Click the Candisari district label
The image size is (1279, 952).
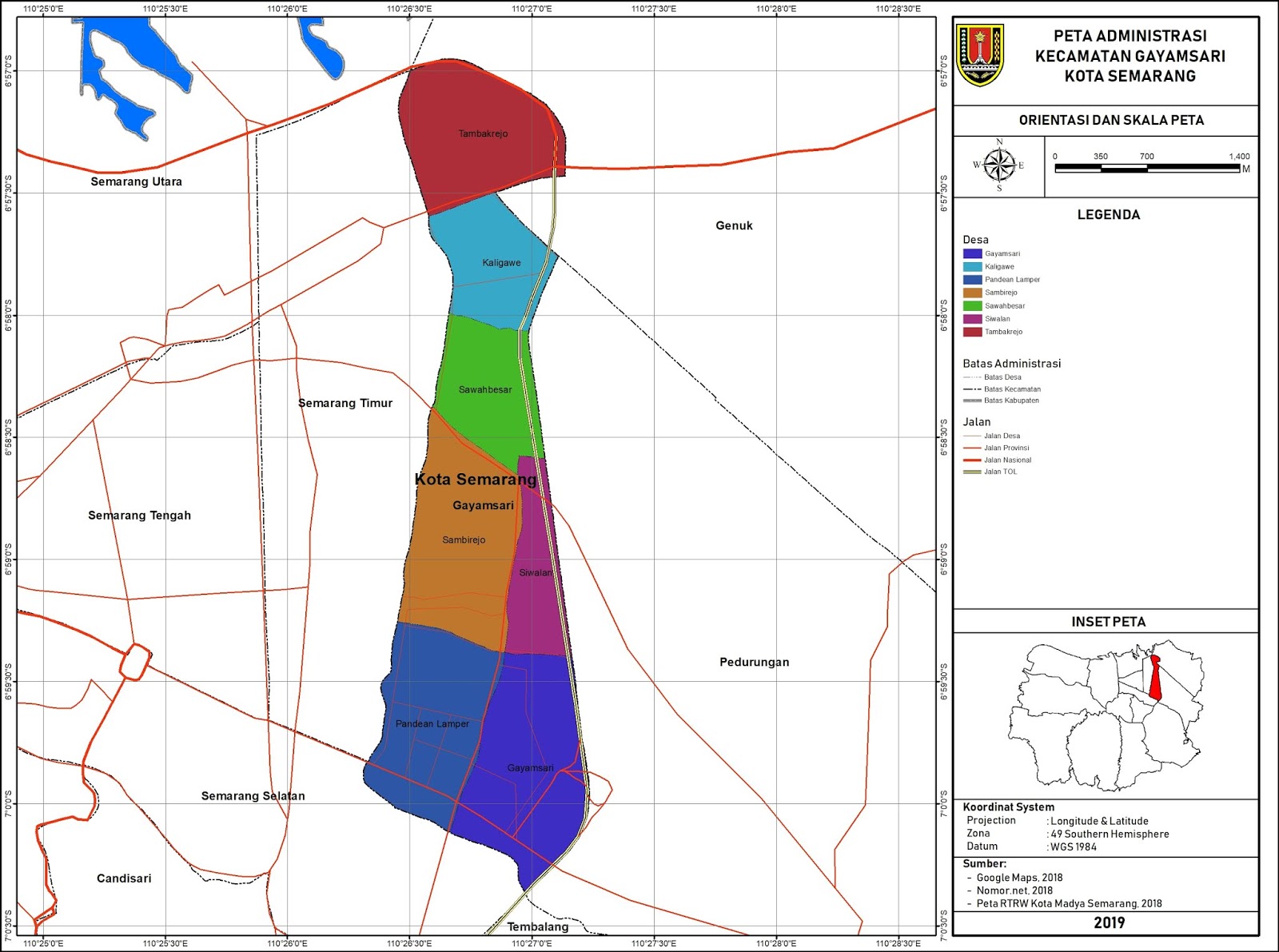(x=124, y=878)
